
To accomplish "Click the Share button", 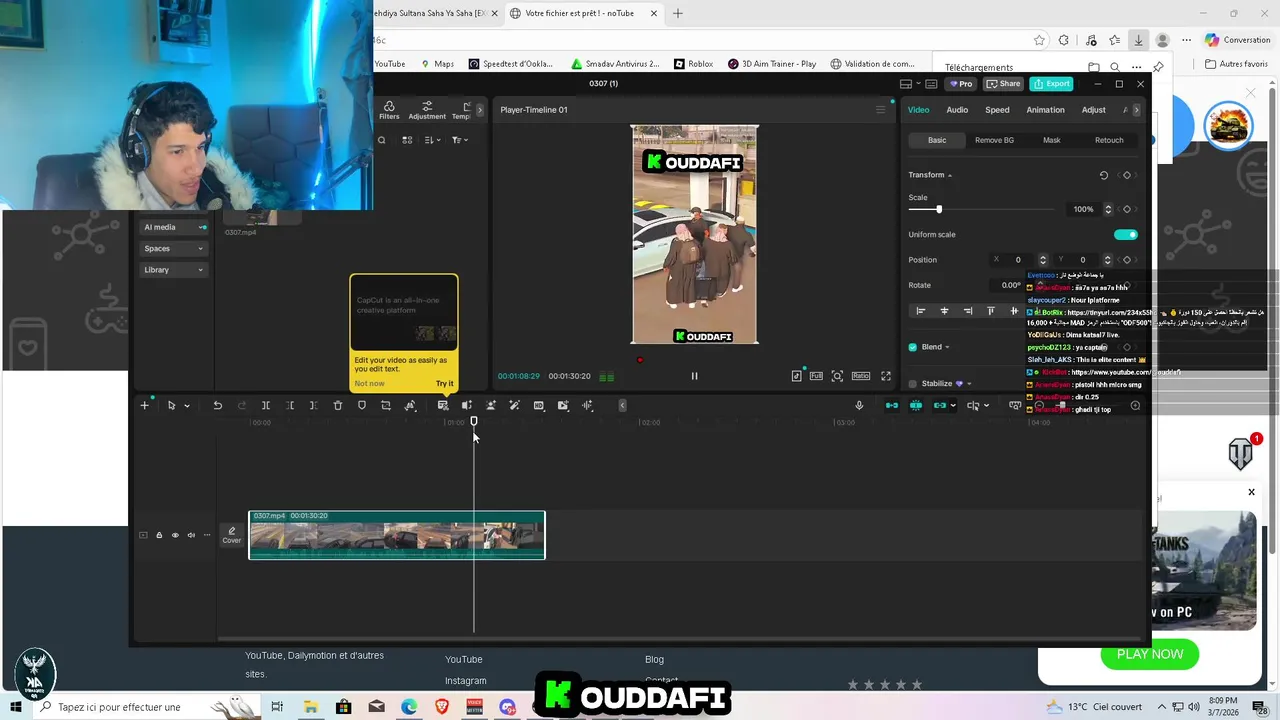I will 1003,84.
